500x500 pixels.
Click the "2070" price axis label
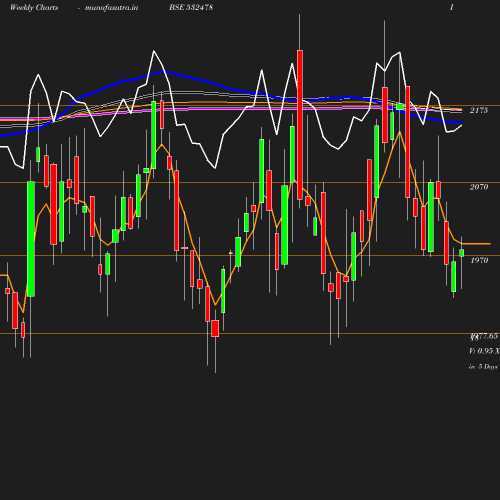pos(479,187)
